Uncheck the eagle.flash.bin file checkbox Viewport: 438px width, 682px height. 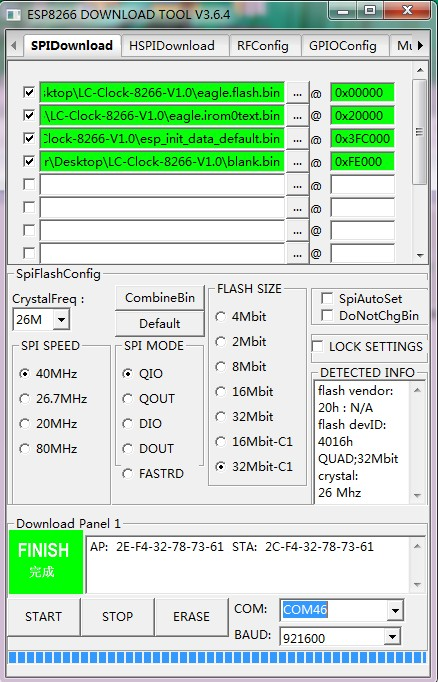tap(29, 92)
